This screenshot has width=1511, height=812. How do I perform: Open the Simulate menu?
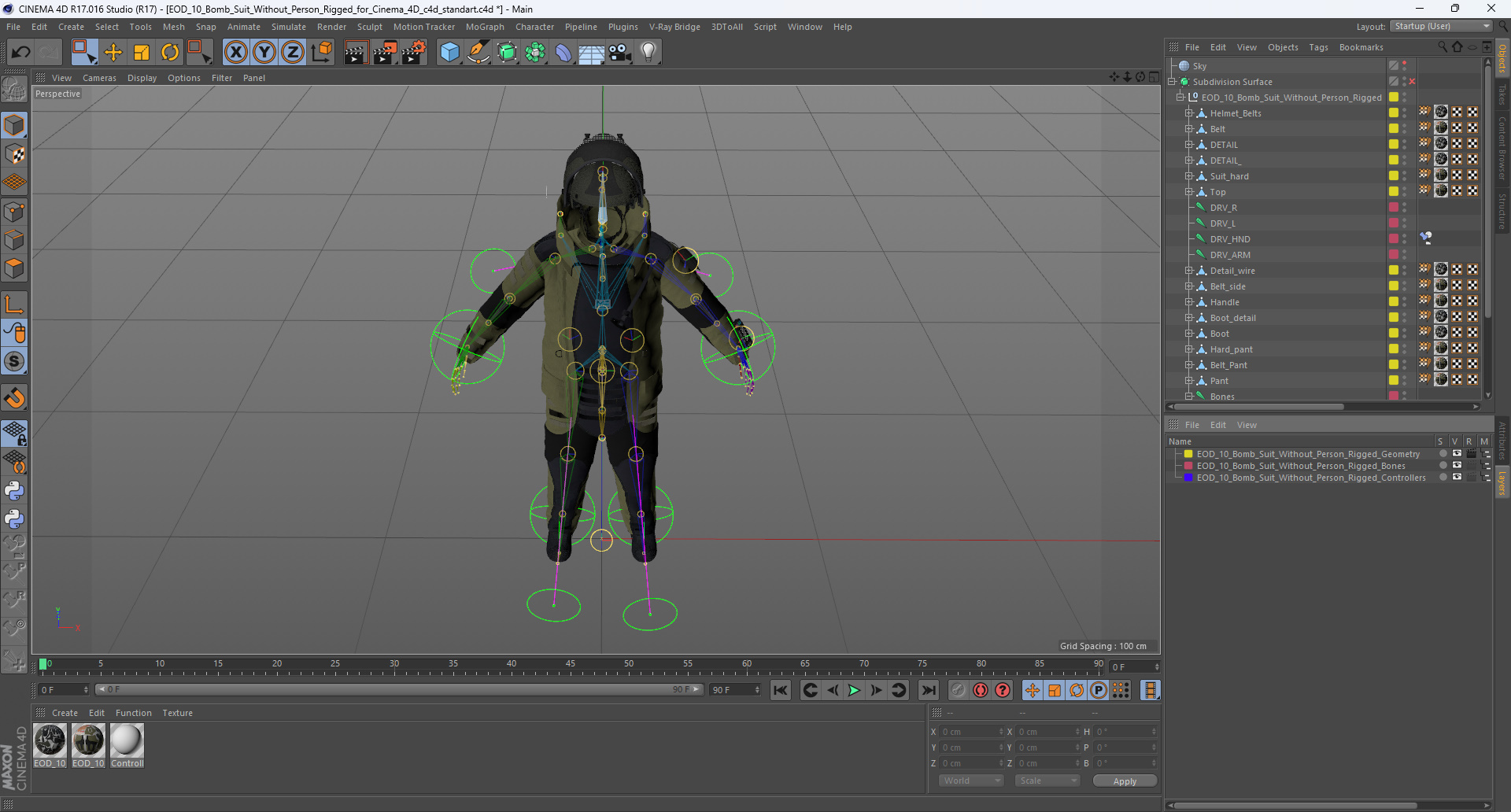tap(289, 27)
